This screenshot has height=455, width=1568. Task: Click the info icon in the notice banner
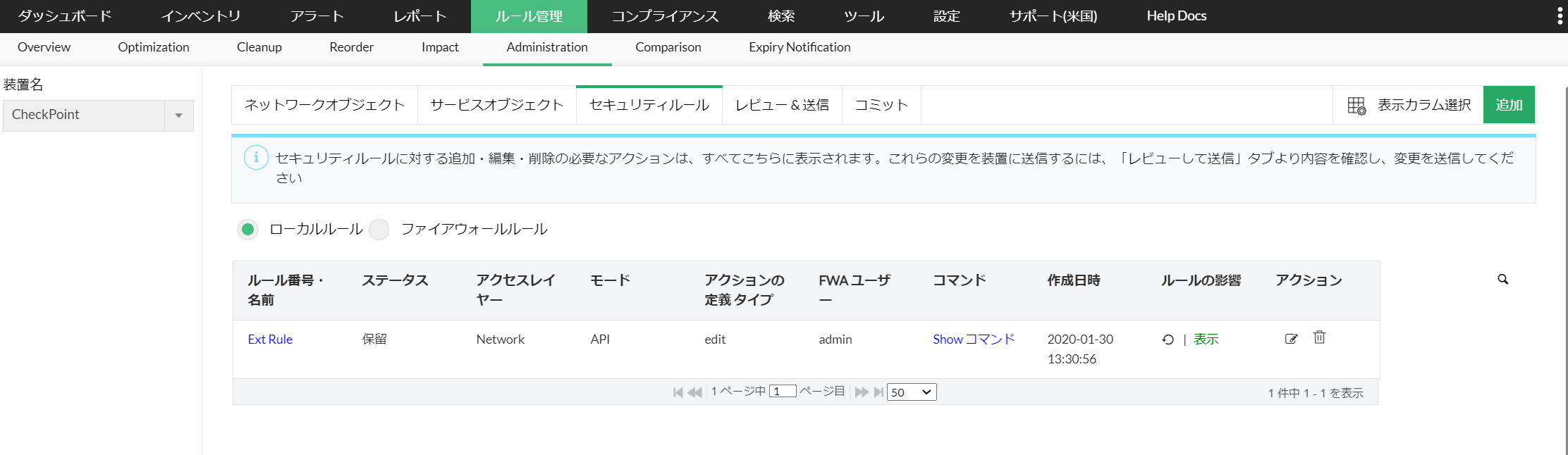(x=256, y=158)
